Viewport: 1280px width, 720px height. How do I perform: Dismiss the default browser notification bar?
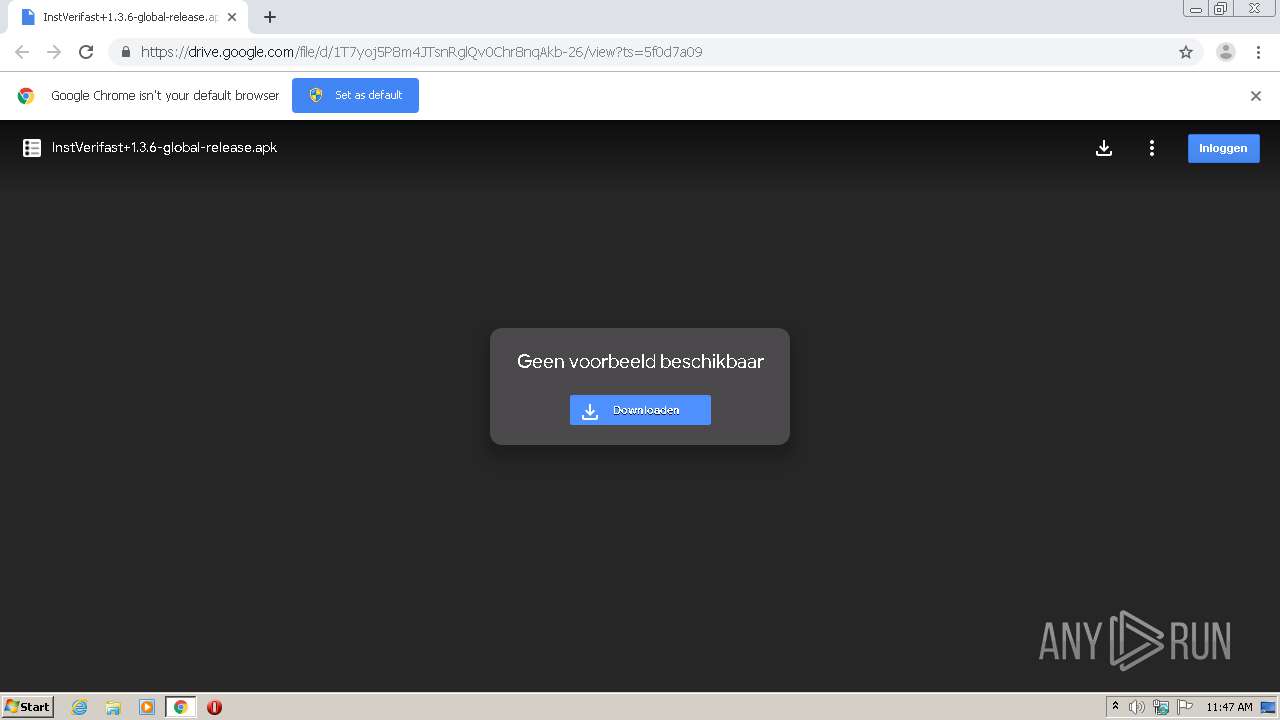(x=1256, y=96)
